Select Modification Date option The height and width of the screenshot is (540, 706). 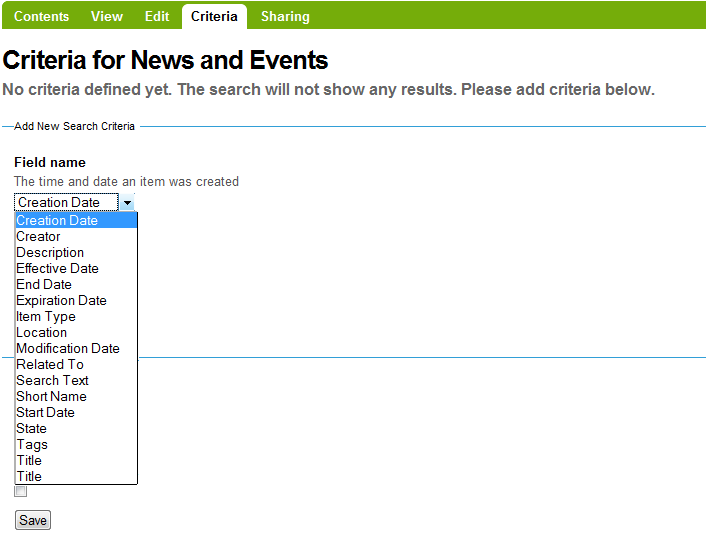pos(67,349)
